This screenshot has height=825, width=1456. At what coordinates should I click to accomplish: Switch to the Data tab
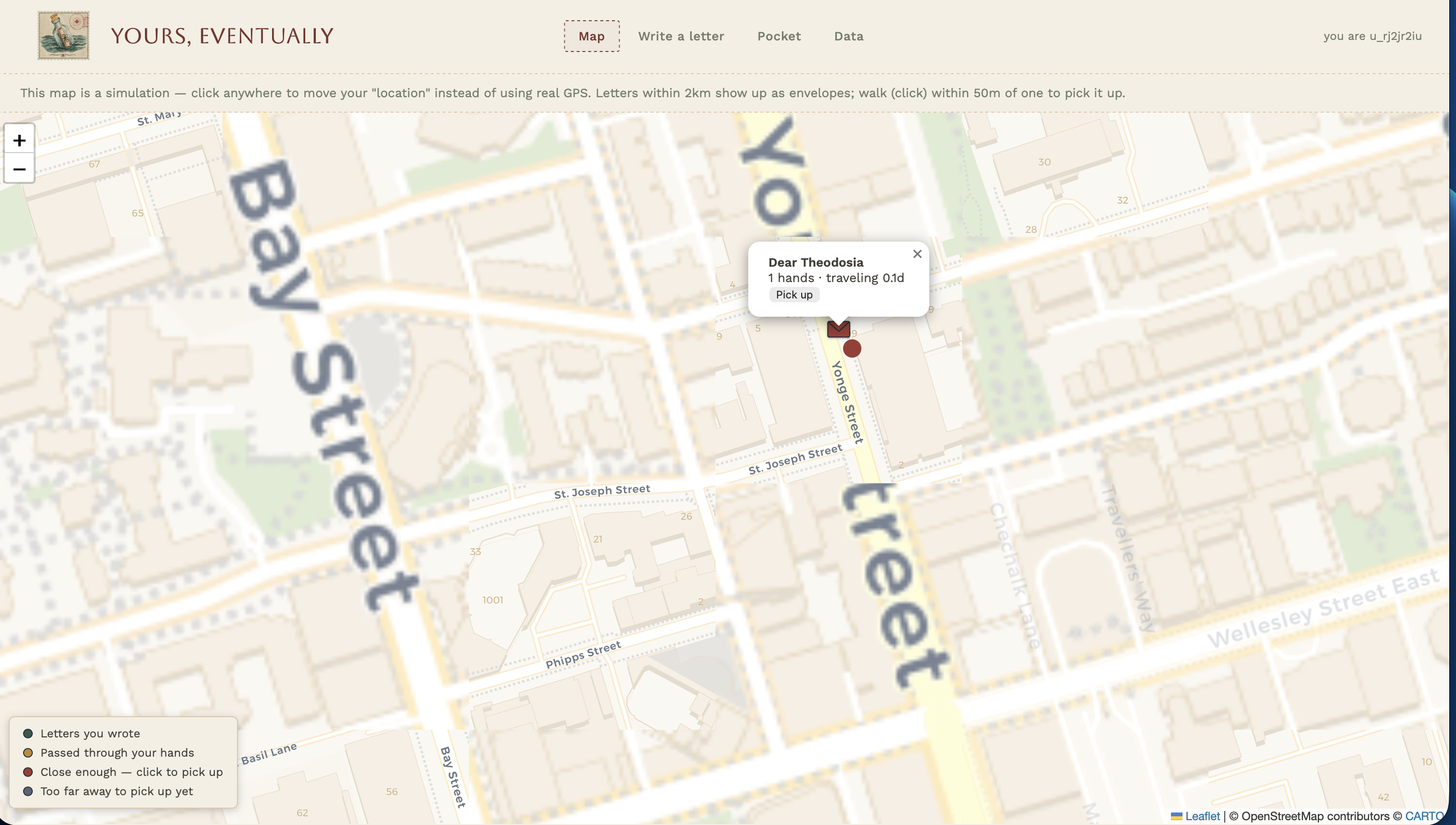pyautogui.click(x=848, y=36)
